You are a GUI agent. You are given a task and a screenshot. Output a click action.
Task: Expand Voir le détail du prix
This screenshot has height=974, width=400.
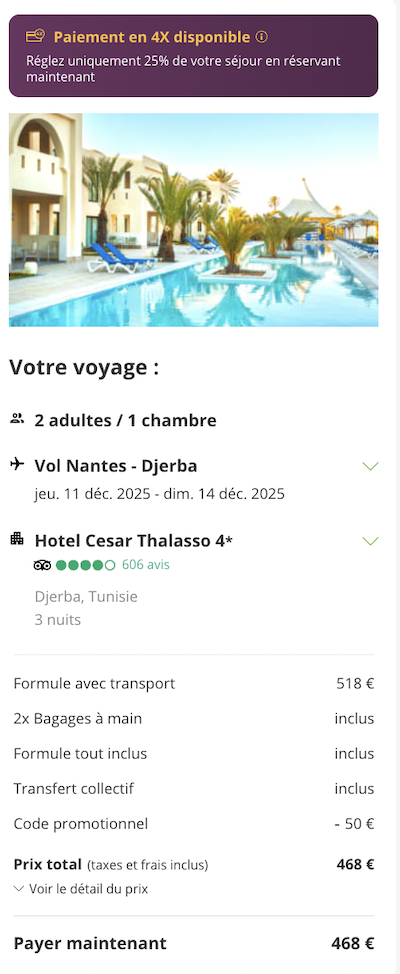(x=81, y=889)
